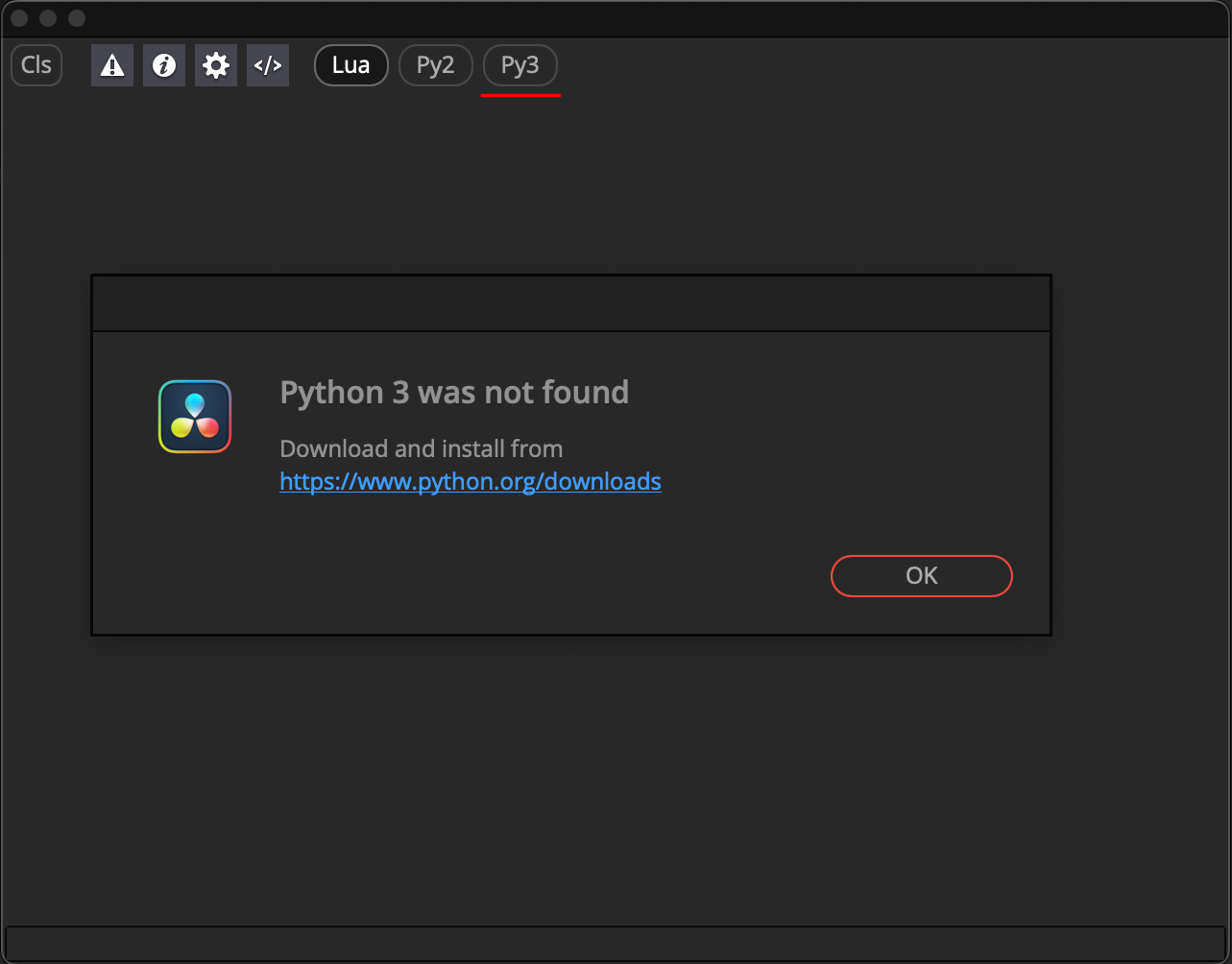Click the 'Download and install from' text

click(422, 448)
